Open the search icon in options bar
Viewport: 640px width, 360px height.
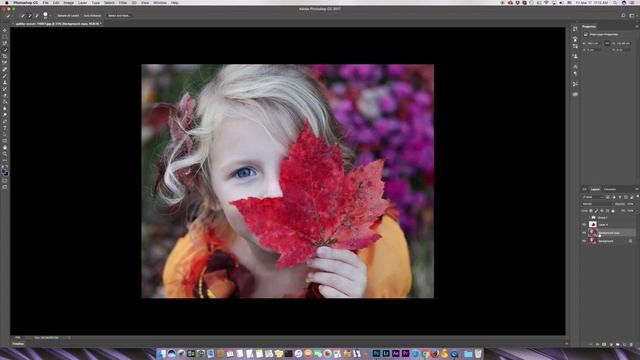click(x=623, y=16)
